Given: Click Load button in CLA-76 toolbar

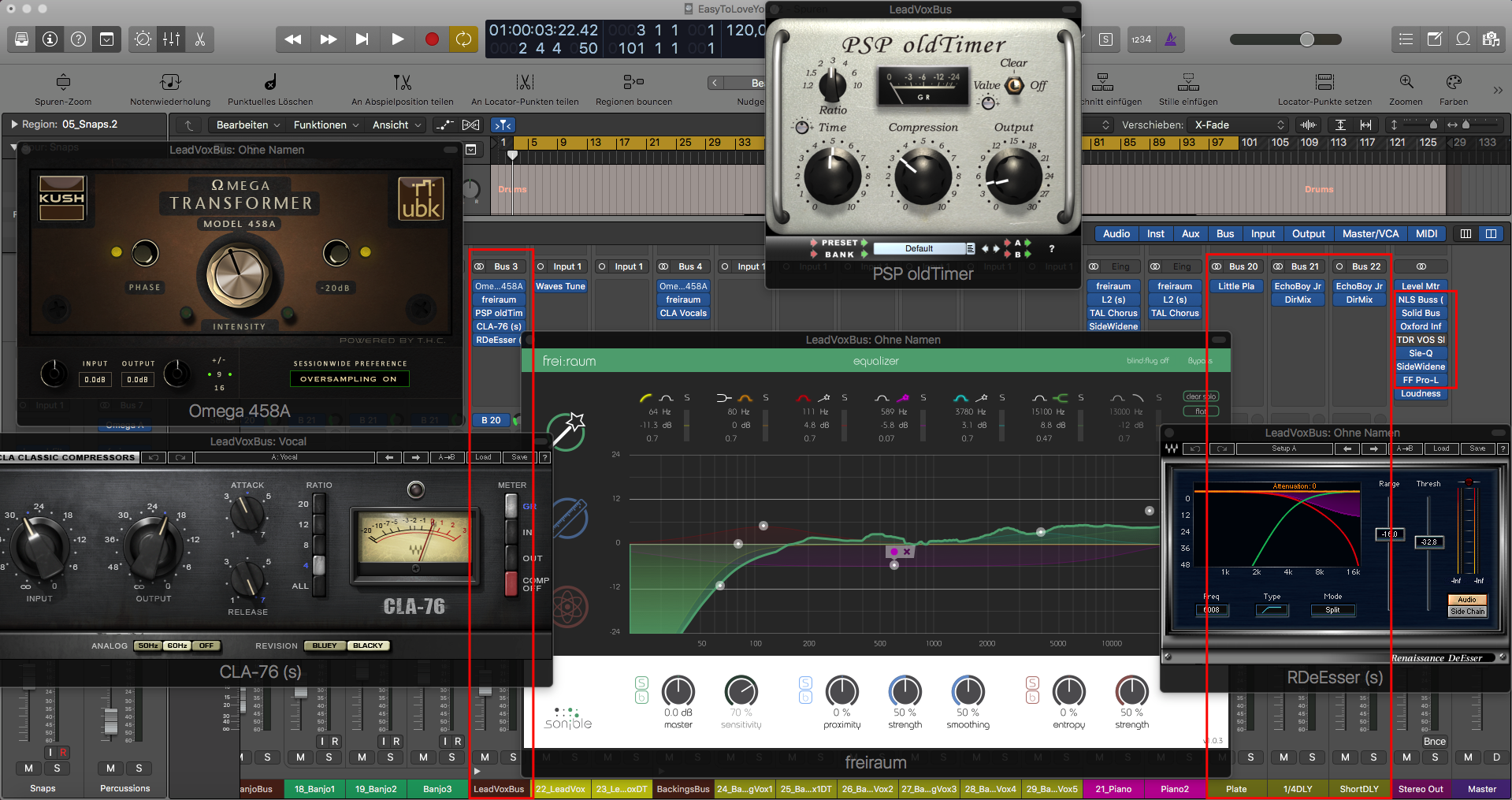Looking at the screenshot, I should [483, 457].
